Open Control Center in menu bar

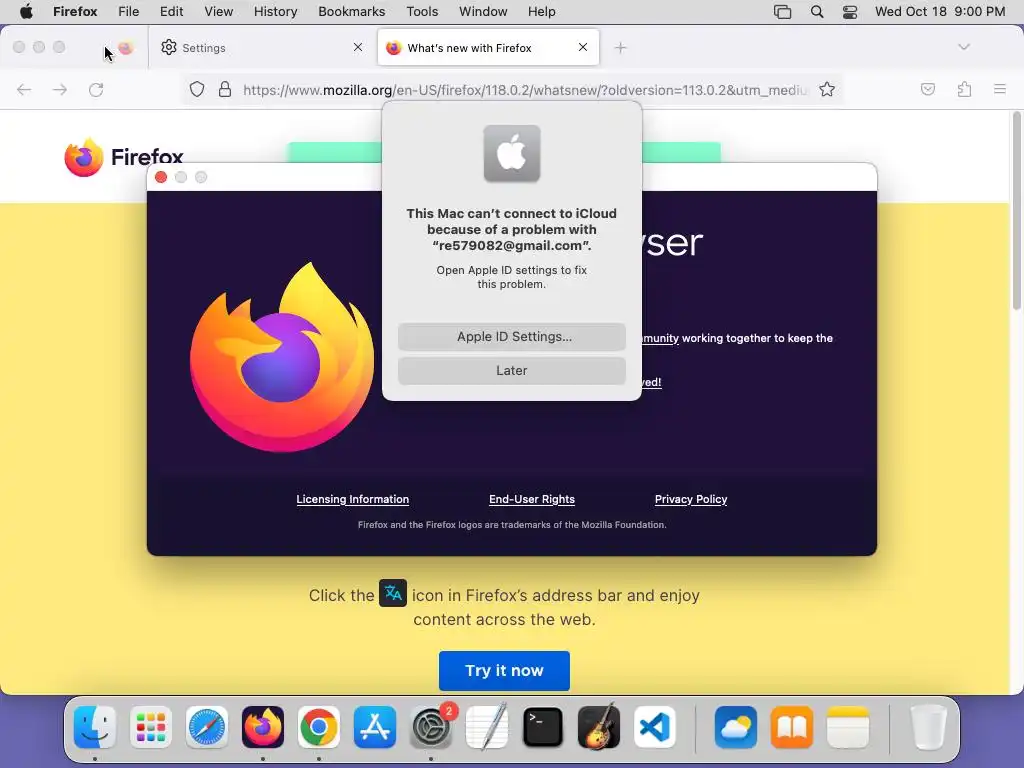(x=850, y=11)
